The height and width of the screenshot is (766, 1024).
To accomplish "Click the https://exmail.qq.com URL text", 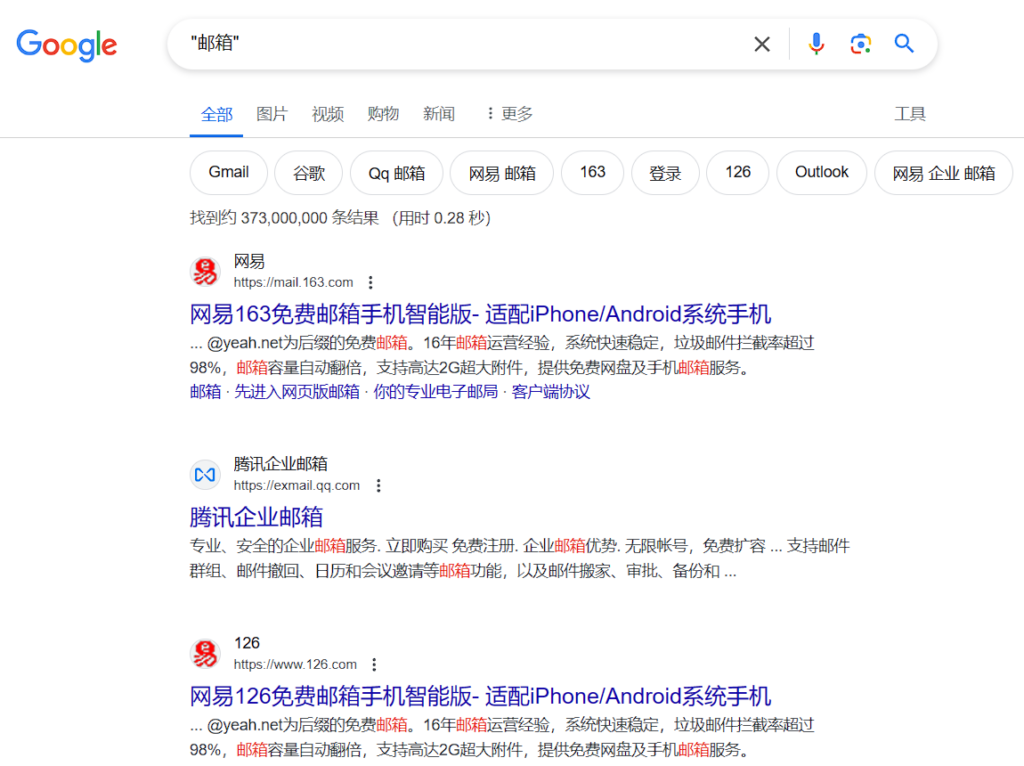I will 296,485.
